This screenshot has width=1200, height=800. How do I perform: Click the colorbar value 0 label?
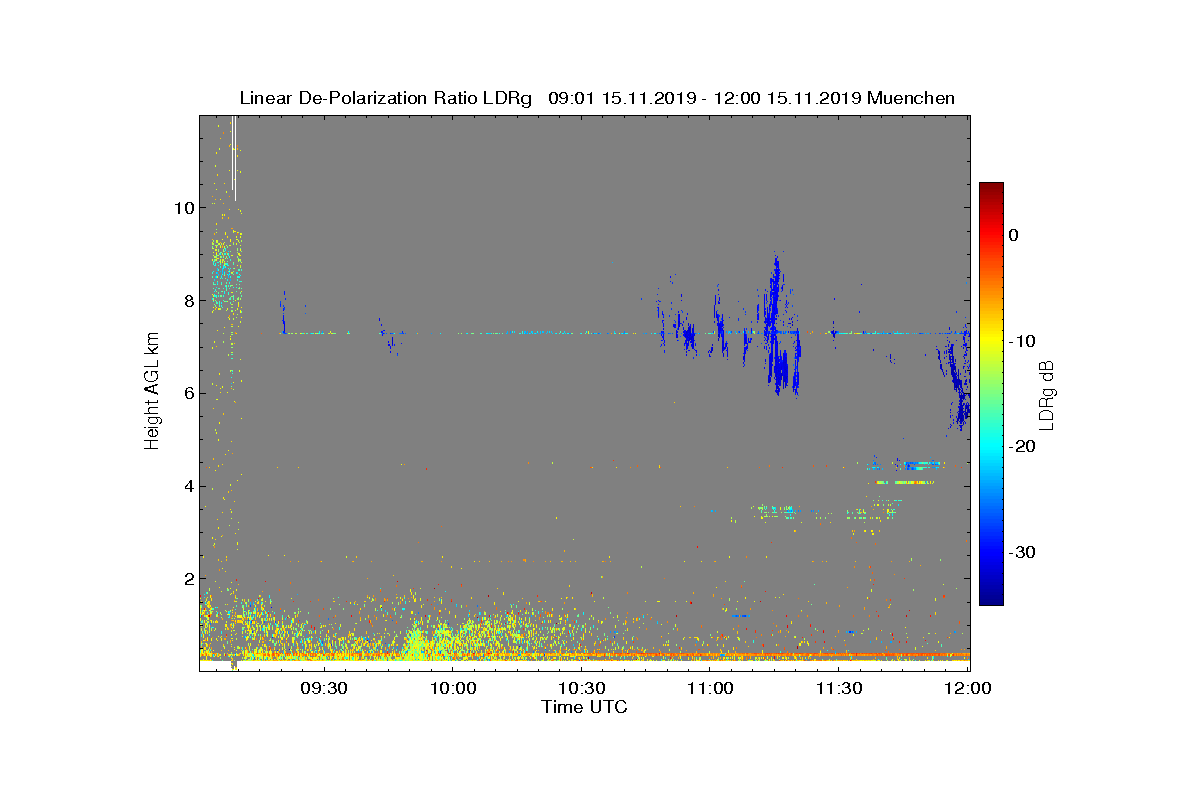1014,235
